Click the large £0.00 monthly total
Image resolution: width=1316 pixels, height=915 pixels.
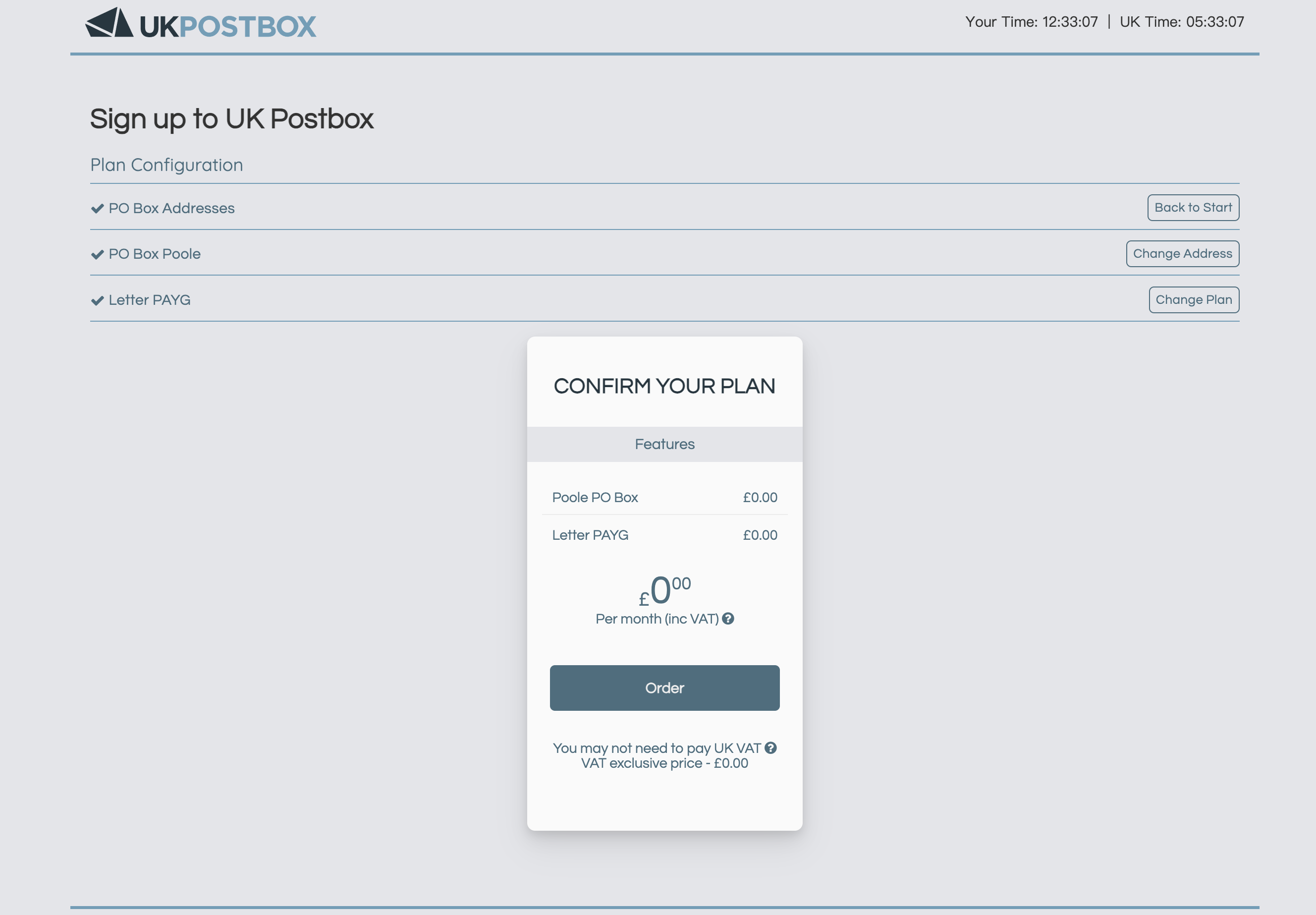point(664,590)
